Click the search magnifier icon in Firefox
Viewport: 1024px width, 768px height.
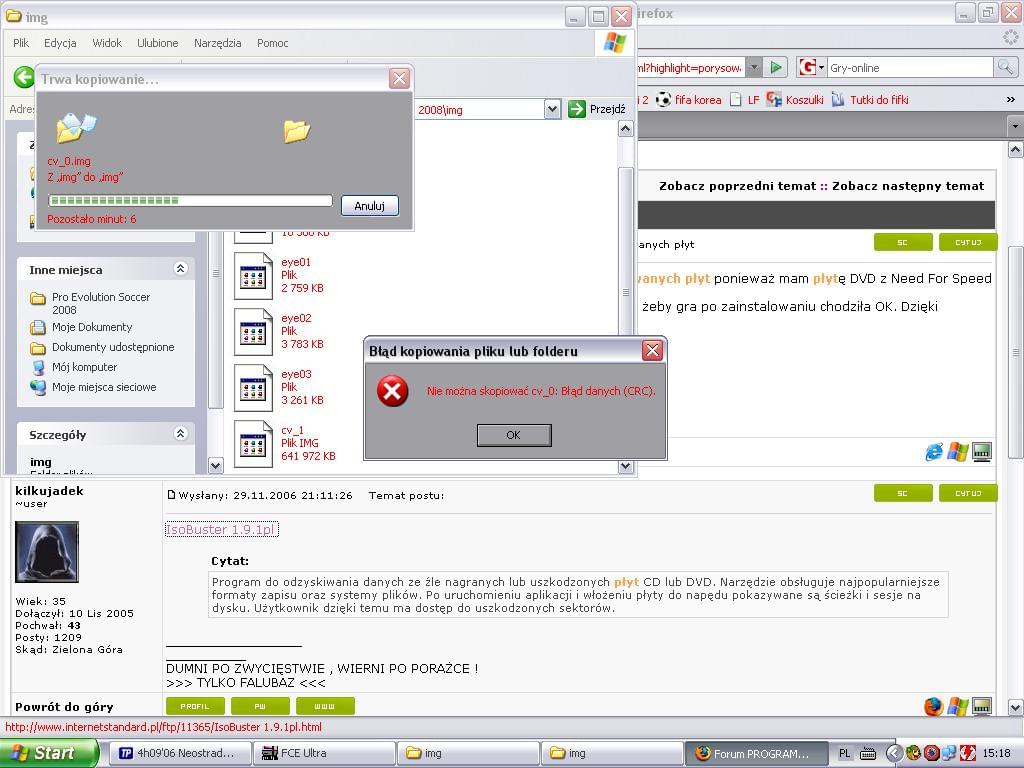pos(1005,68)
